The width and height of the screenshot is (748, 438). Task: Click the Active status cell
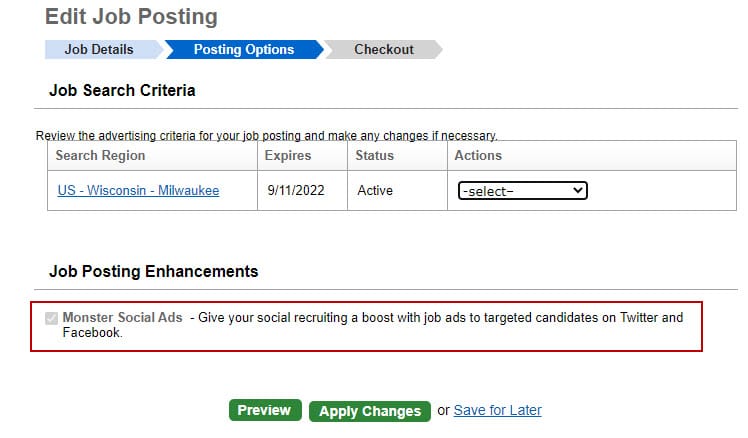point(375,190)
